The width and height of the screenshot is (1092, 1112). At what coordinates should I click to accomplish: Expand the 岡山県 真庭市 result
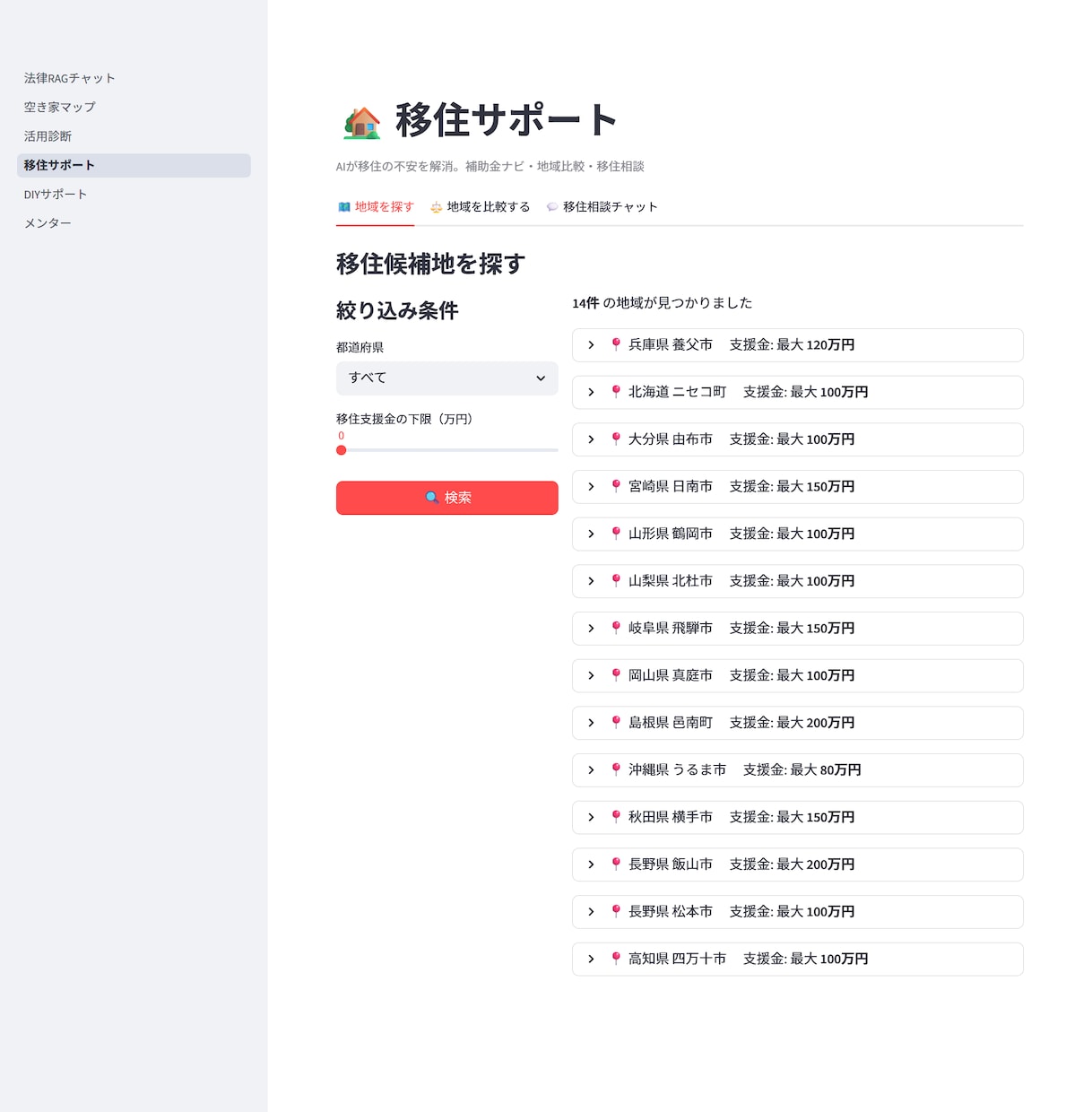797,675
